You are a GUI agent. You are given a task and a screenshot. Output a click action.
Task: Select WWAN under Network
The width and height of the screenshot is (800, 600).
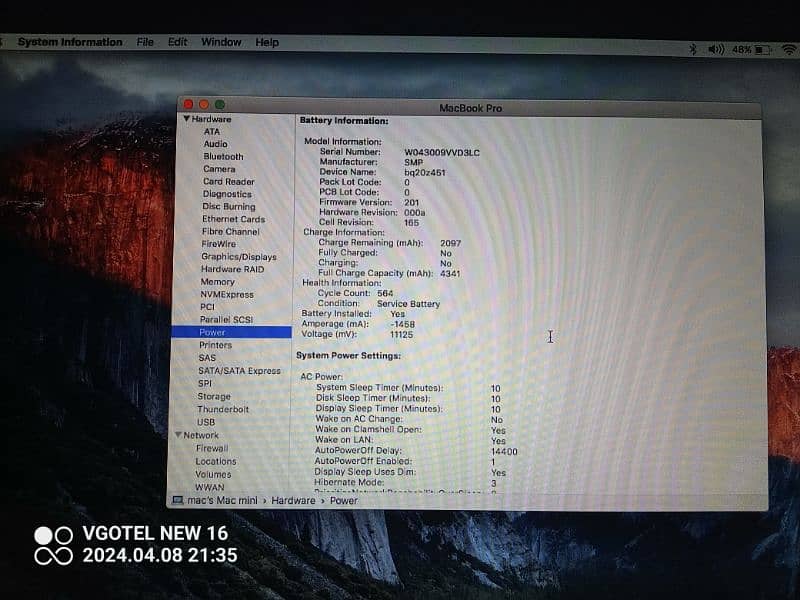(210, 487)
